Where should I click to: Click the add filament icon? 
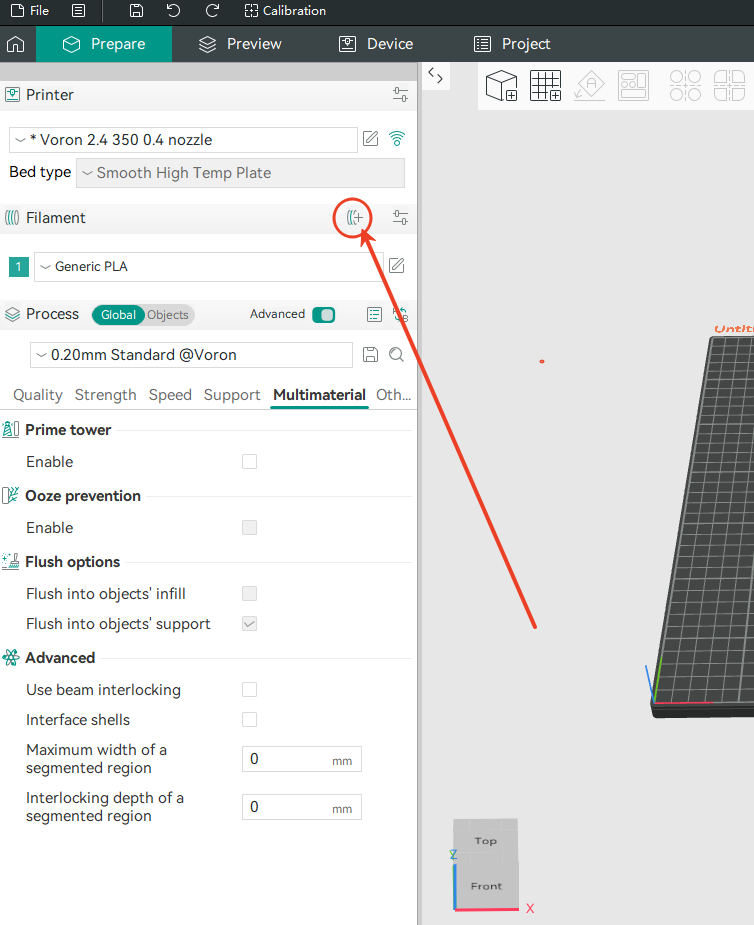[x=354, y=218]
